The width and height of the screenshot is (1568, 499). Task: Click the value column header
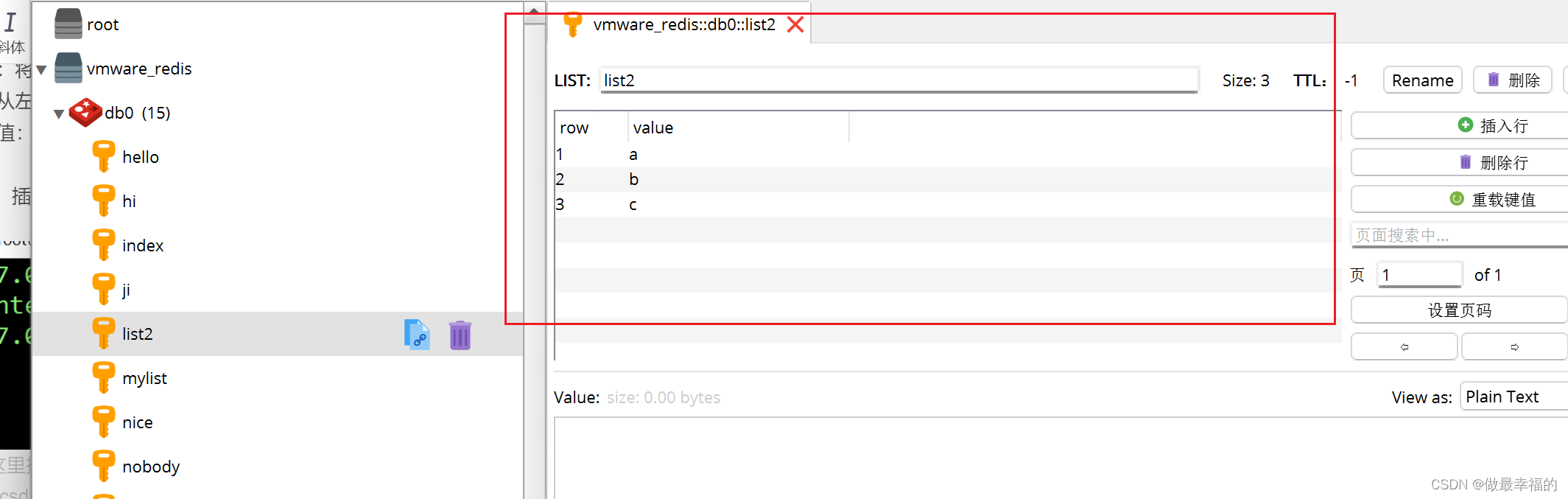pyautogui.click(x=739, y=128)
